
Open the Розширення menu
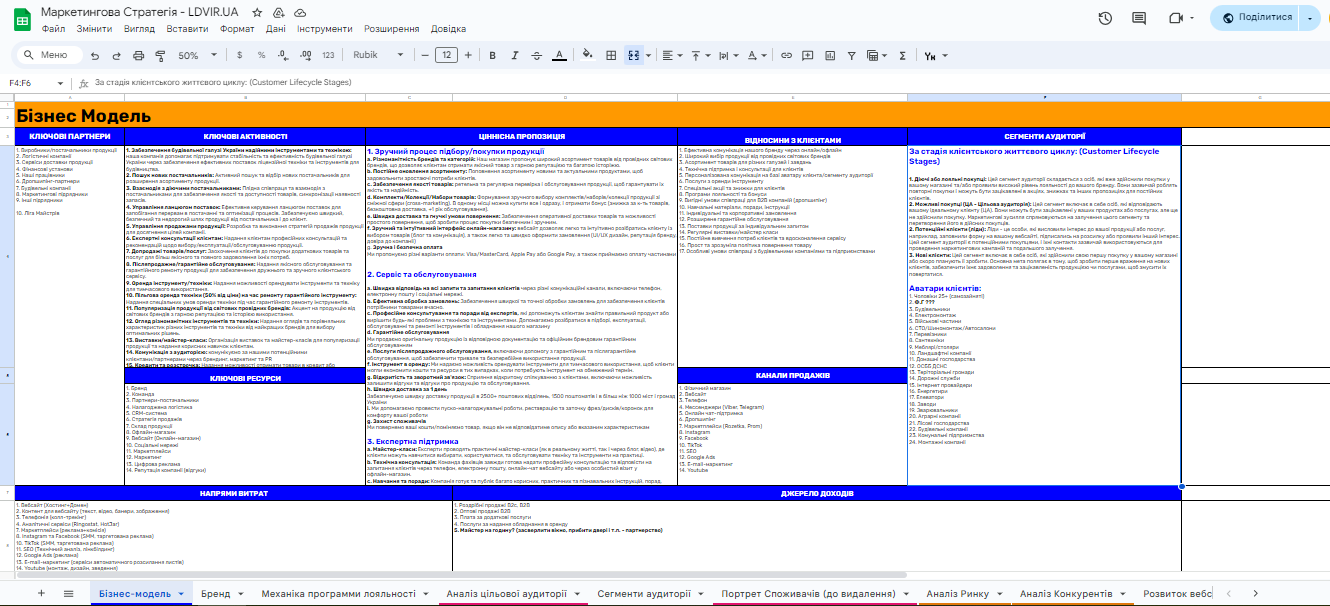pyautogui.click(x=392, y=29)
